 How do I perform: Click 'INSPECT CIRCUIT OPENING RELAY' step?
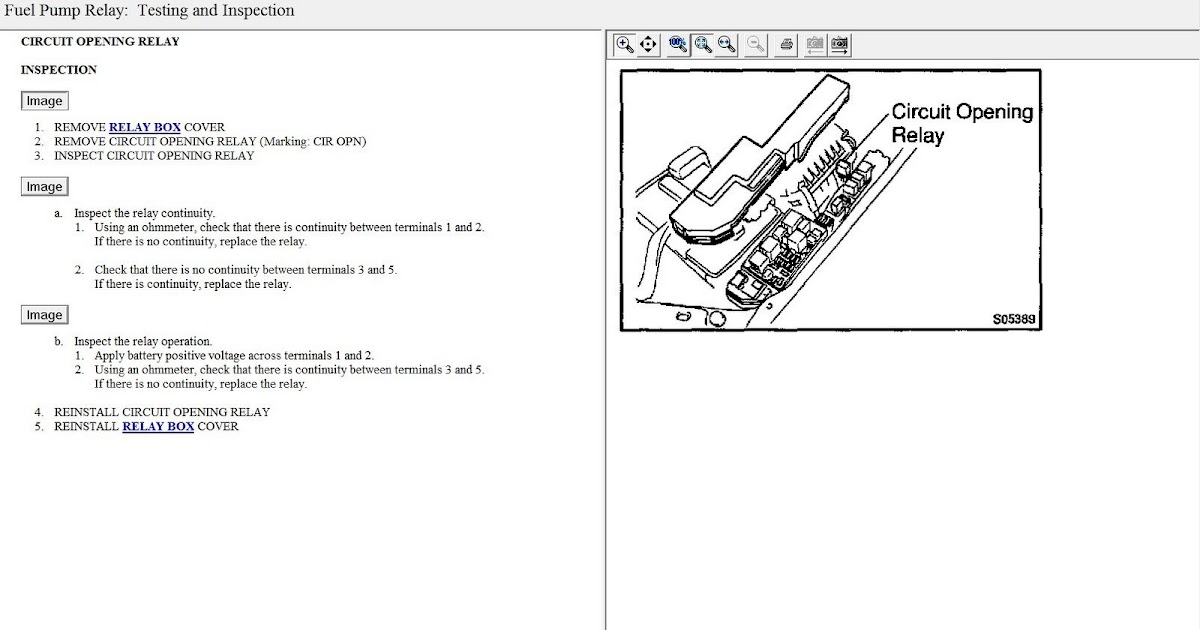[x=154, y=156]
